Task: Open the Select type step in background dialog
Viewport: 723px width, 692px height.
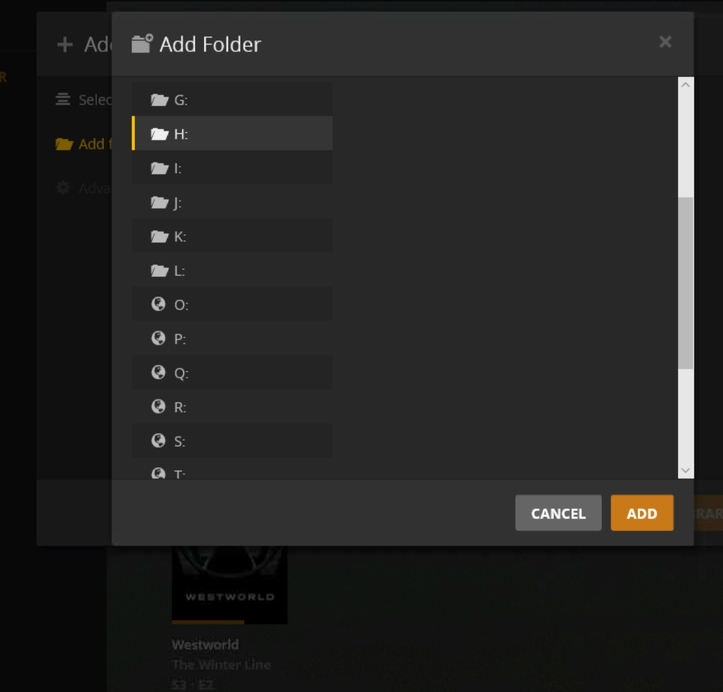Action: 83,100
